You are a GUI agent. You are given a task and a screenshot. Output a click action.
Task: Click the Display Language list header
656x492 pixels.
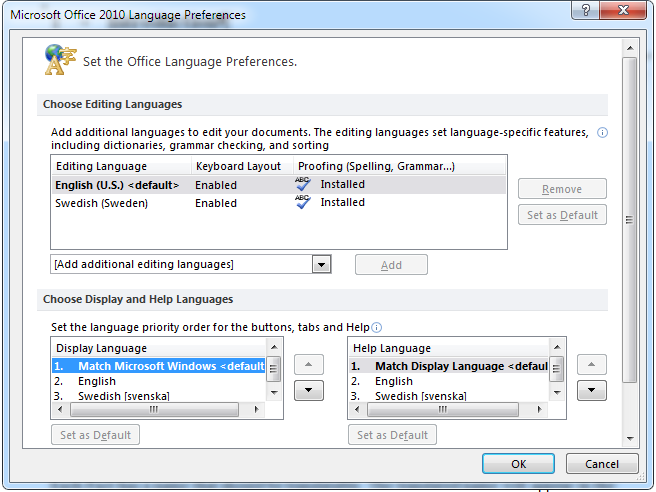tap(159, 348)
